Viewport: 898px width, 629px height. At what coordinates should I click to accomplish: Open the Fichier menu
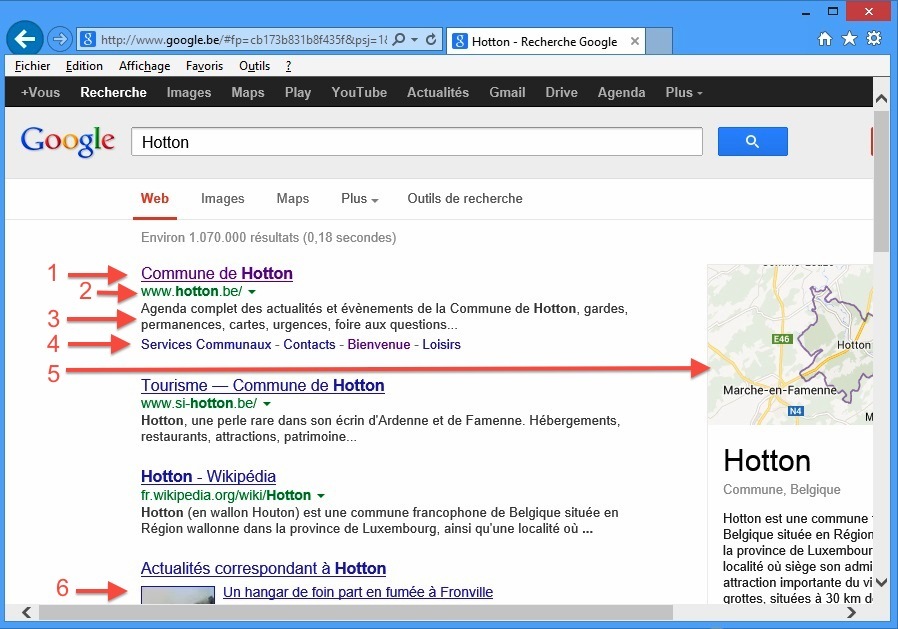click(33, 66)
